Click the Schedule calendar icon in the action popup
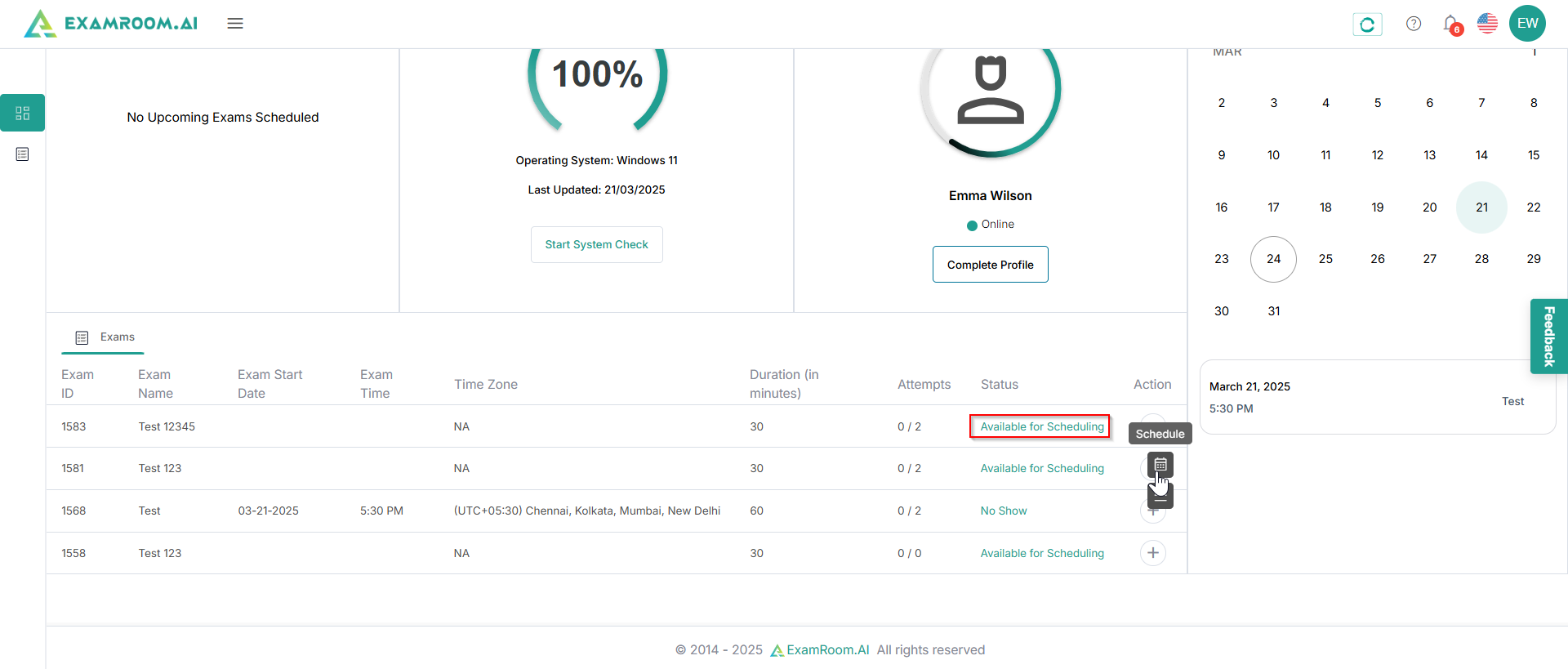 pyautogui.click(x=1160, y=465)
